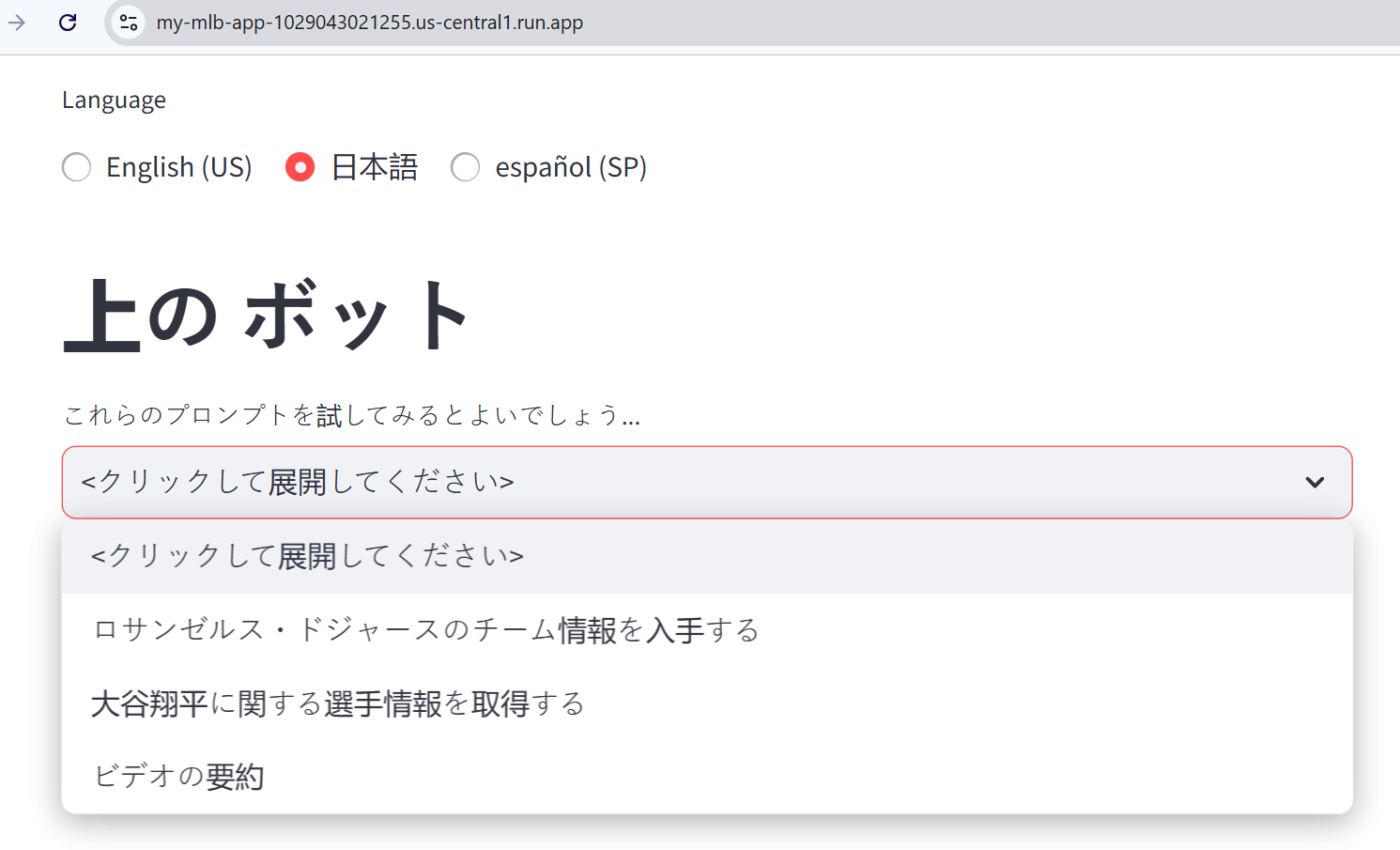The height and width of the screenshot is (850, 1400).
Task: Enable Japanese language via its radio control
Action: [x=300, y=166]
